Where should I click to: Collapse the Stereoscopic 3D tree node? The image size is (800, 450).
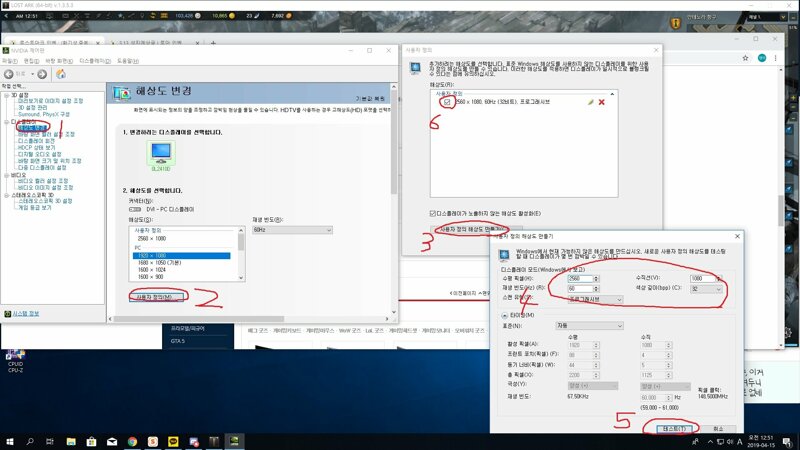(x=7, y=195)
